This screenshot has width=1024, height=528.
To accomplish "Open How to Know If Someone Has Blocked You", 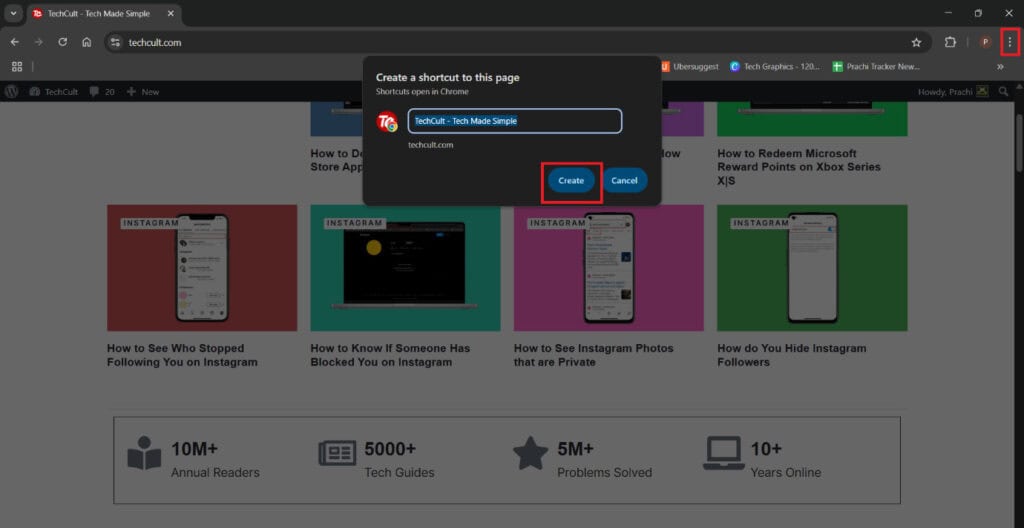I will pos(391,355).
